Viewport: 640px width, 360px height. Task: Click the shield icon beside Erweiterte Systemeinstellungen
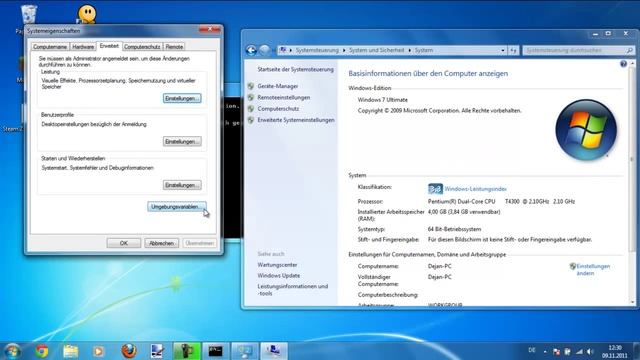click(251, 120)
